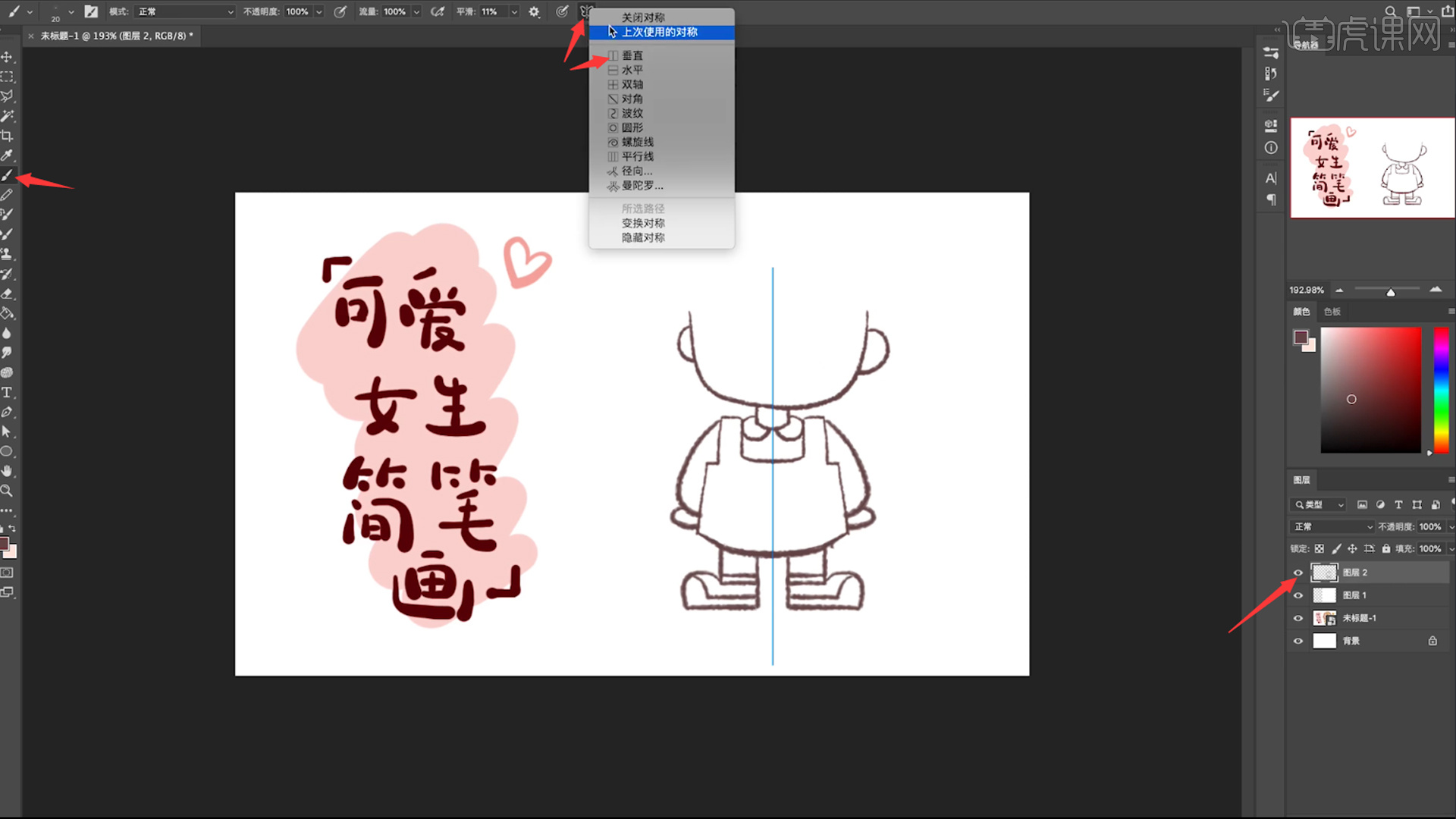Click the foreground color swatch in toolbox
Viewport: 1456px width, 819px height.
(x=4, y=544)
